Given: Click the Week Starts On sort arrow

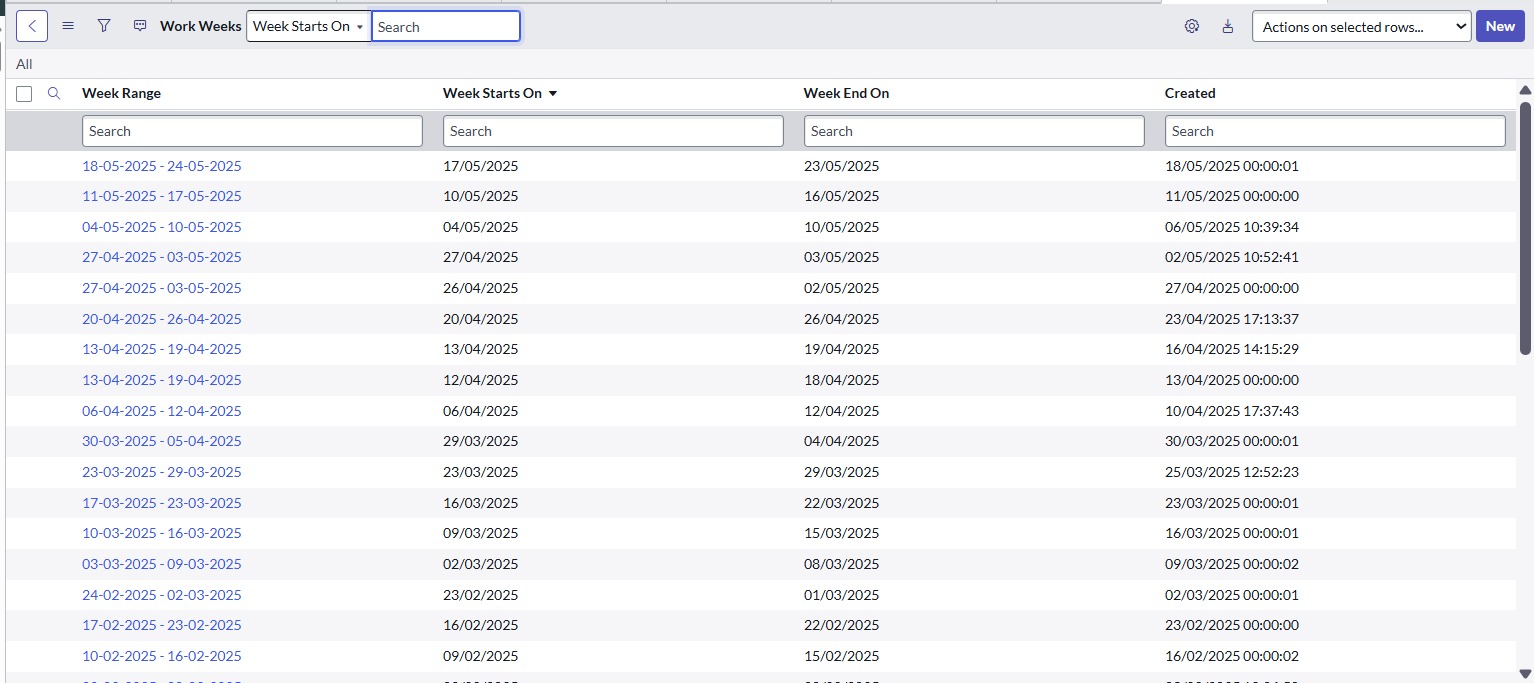Looking at the screenshot, I should (x=553, y=94).
